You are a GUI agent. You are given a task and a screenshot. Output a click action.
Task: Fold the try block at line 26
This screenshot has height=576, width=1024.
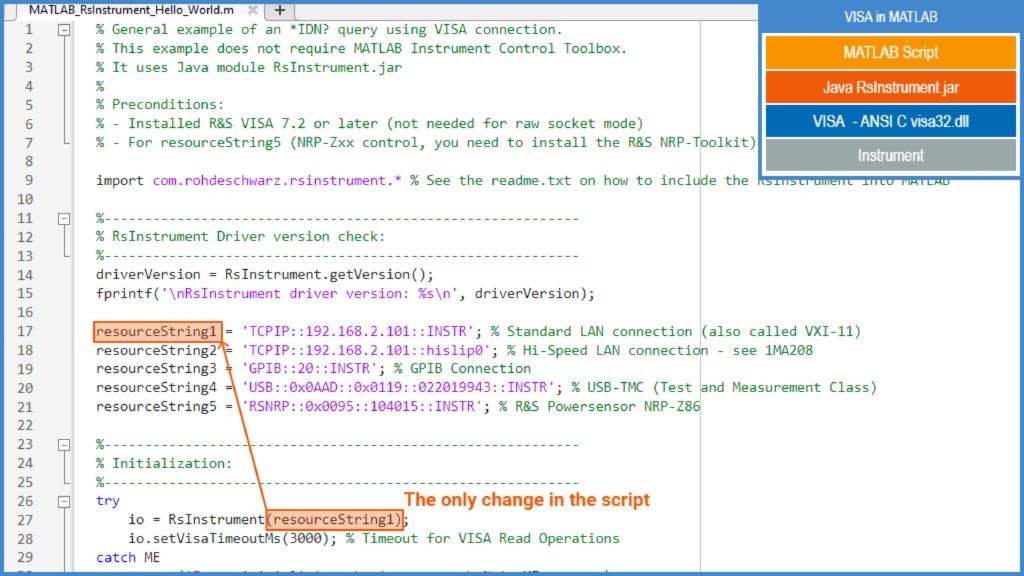[x=65, y=501]
